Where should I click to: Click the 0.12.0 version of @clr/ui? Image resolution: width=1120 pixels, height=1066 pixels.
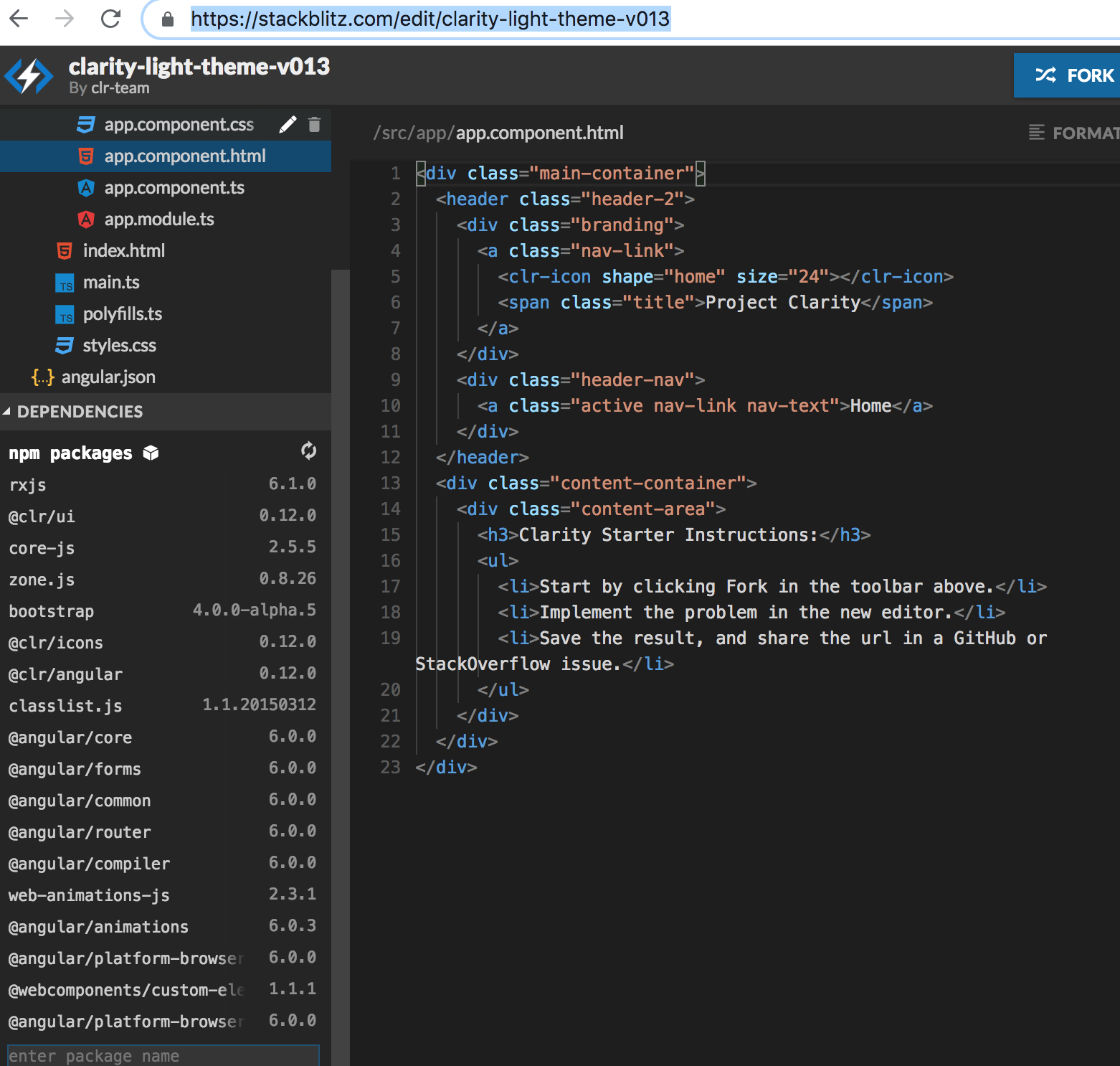pyautogui.click(x=288, y=516)
